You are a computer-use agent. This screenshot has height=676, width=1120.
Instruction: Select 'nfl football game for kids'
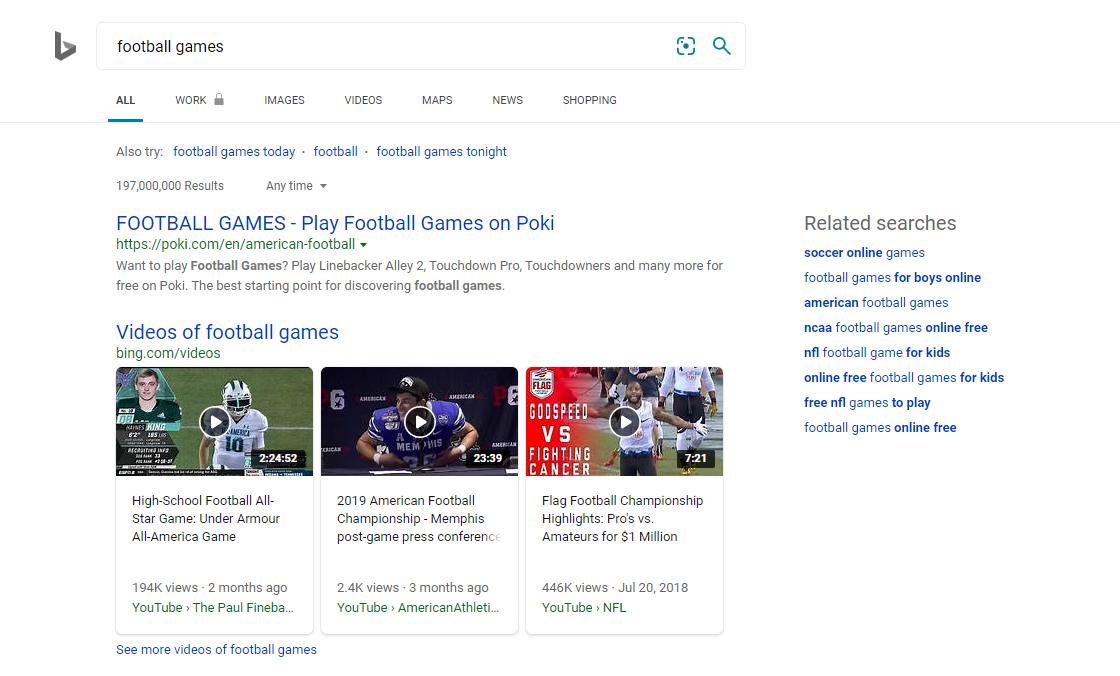point(877,352)
